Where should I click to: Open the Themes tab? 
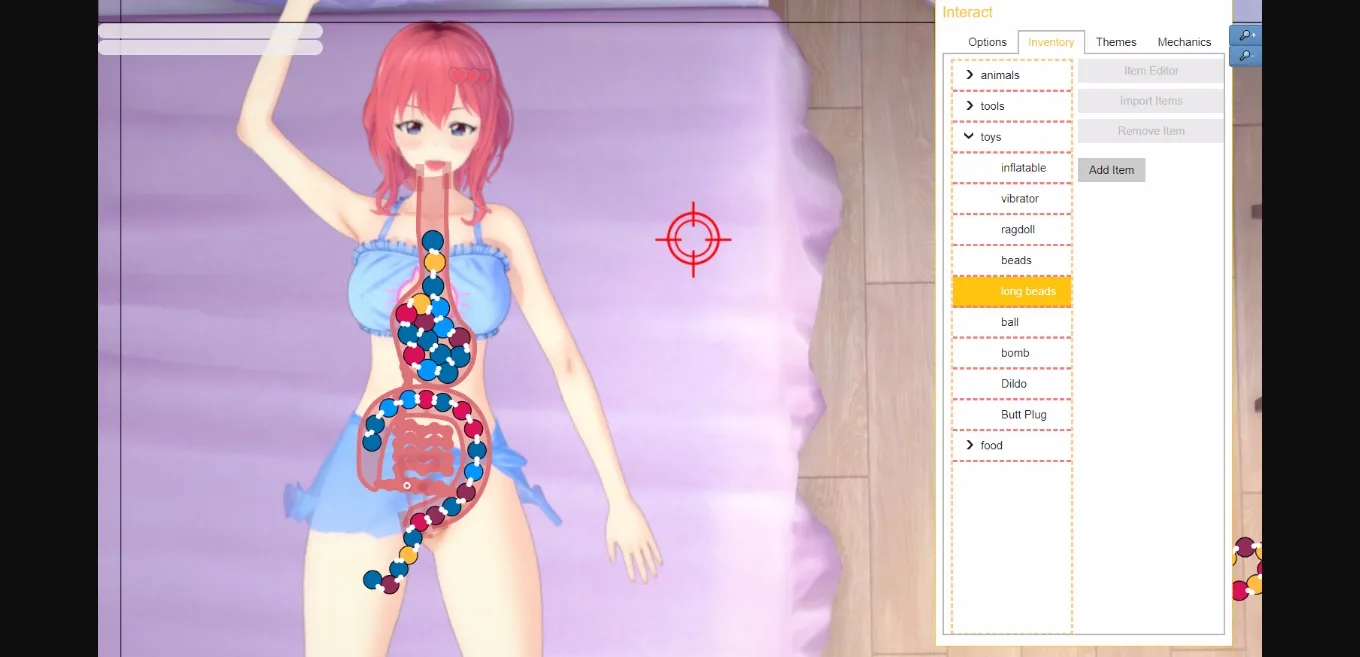pyautogui.click(x=1115, y=42)
